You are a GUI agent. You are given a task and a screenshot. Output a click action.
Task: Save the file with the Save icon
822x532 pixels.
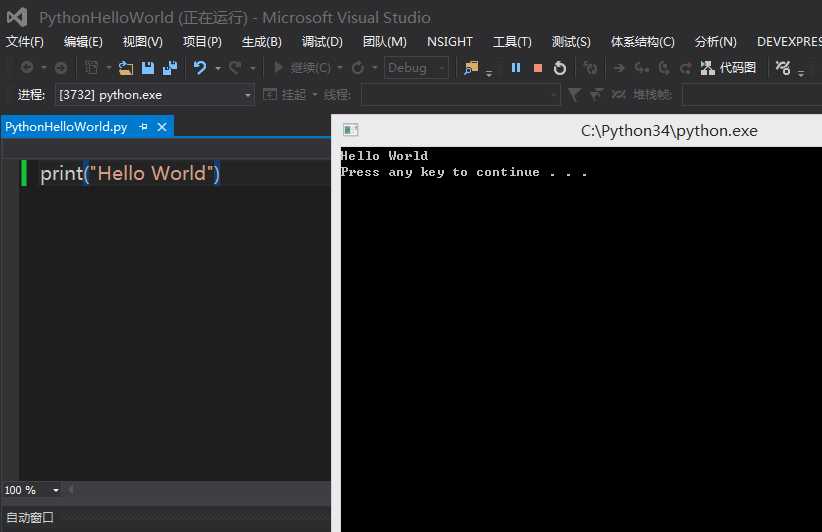pyautogui.click(x=148, y=68)
